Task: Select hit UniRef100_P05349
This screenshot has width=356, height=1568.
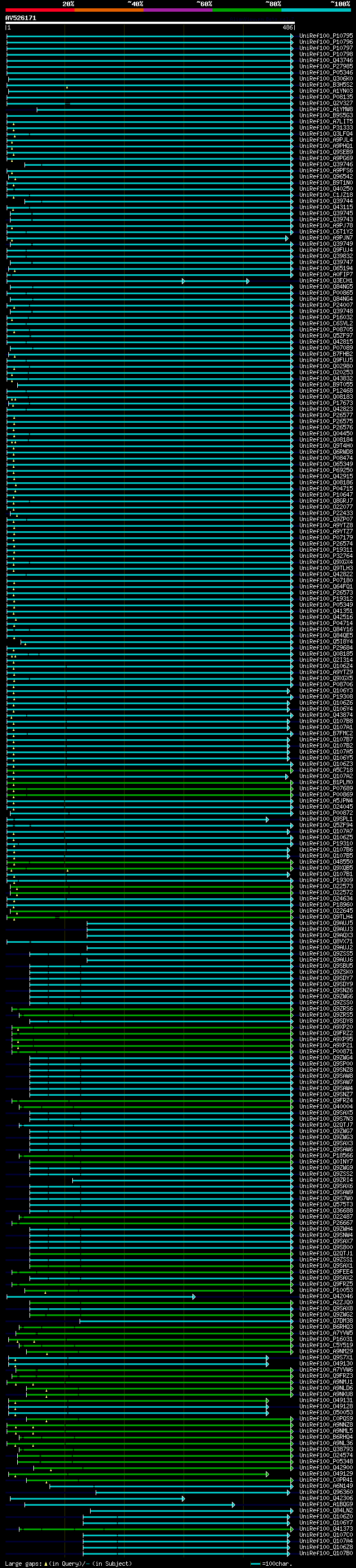Action: point(325,605)
